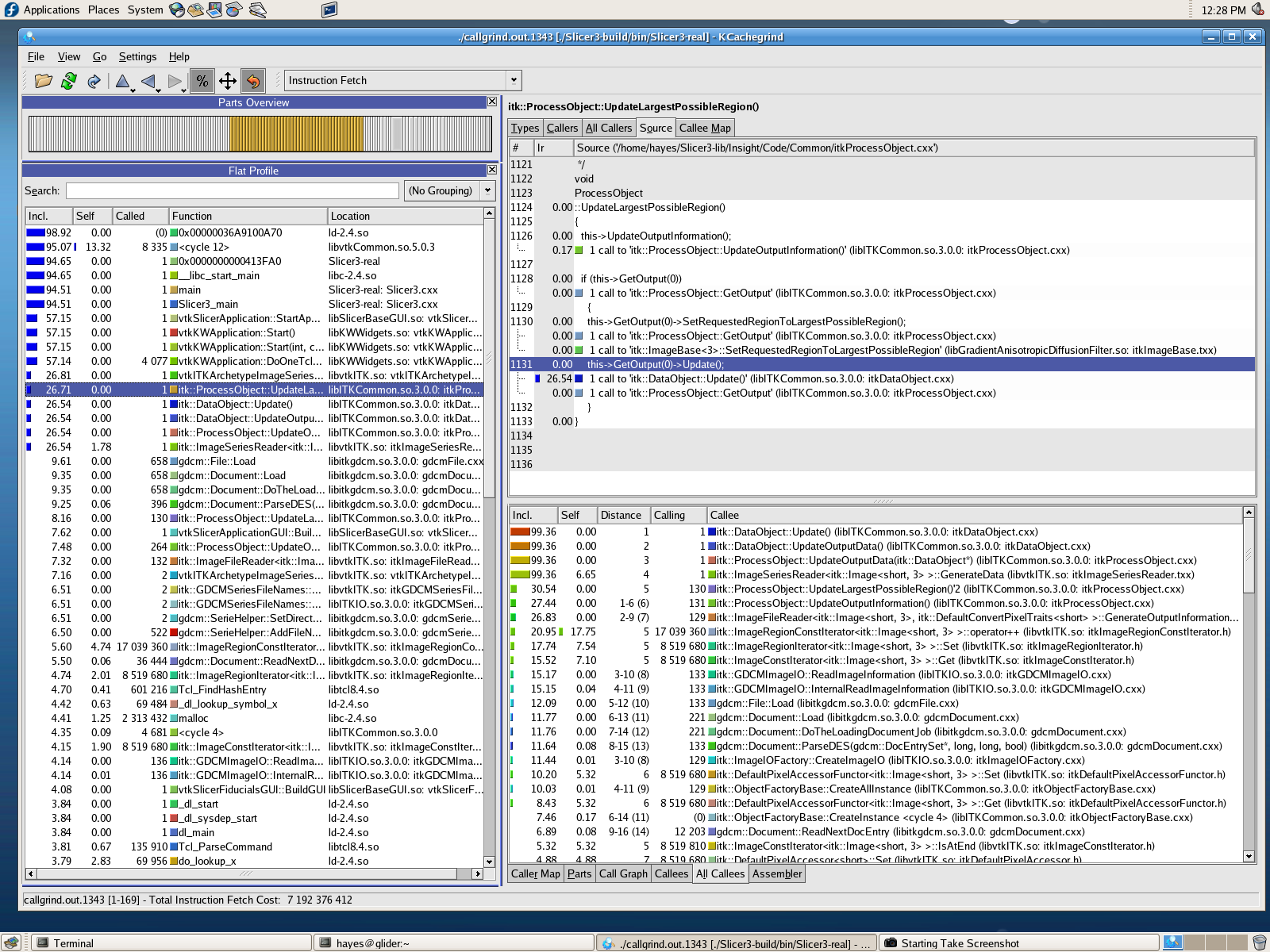Open the Settings menu
This screenshot has width=1270, height=952.
137,56
